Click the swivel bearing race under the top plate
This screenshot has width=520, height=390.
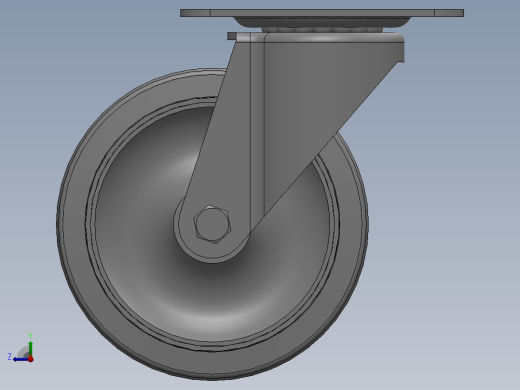pos(322,23)
